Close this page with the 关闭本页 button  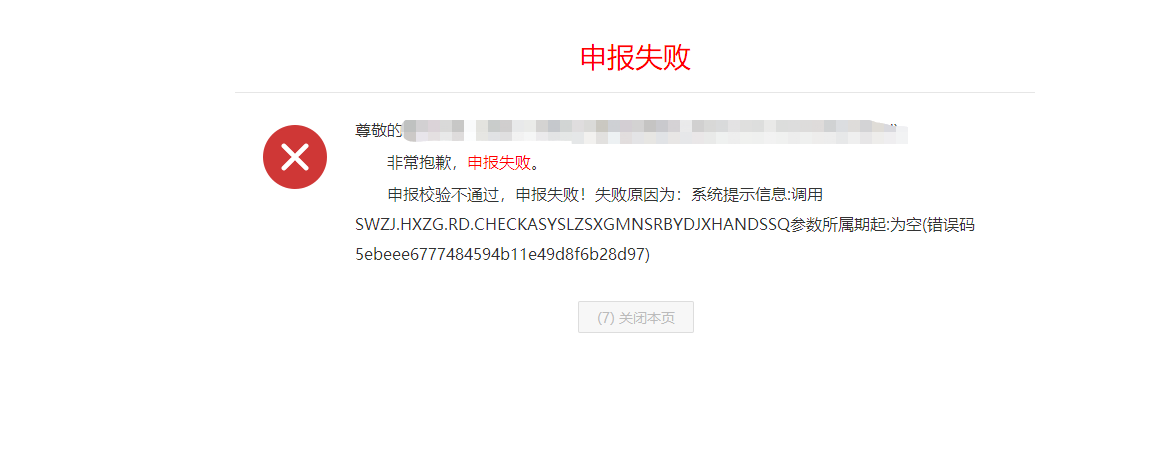click(636, 317)
